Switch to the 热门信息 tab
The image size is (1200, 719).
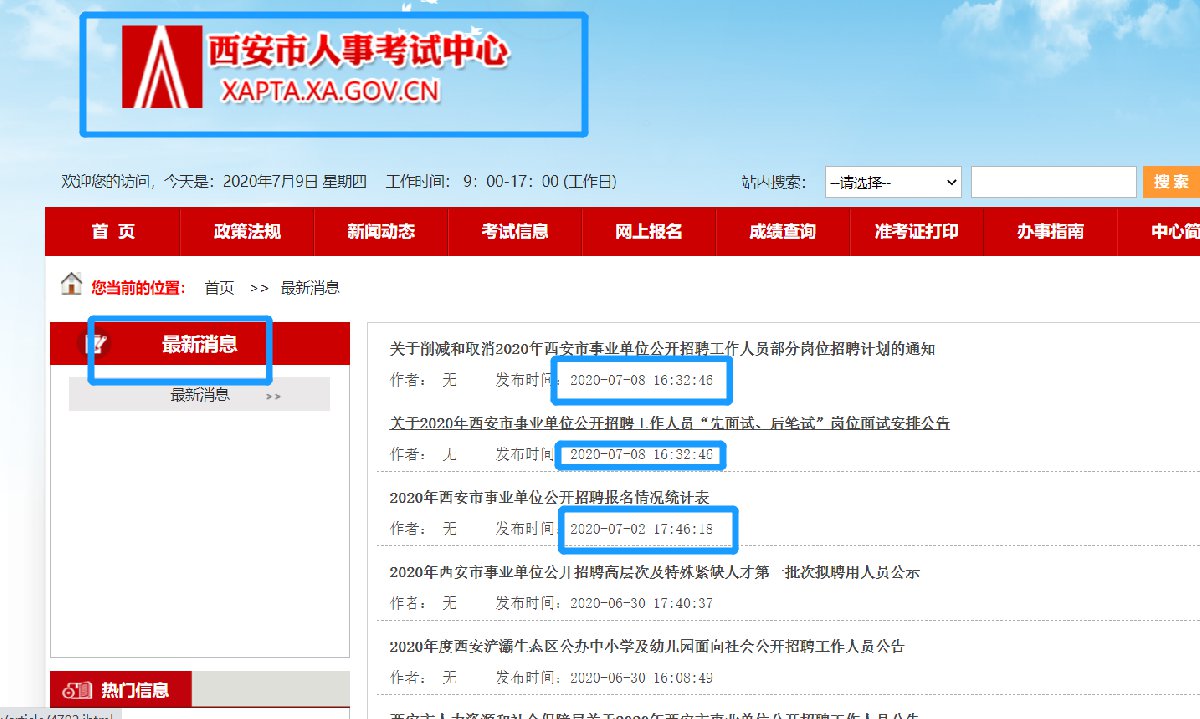pyautogui.click(x=134, y=690)
